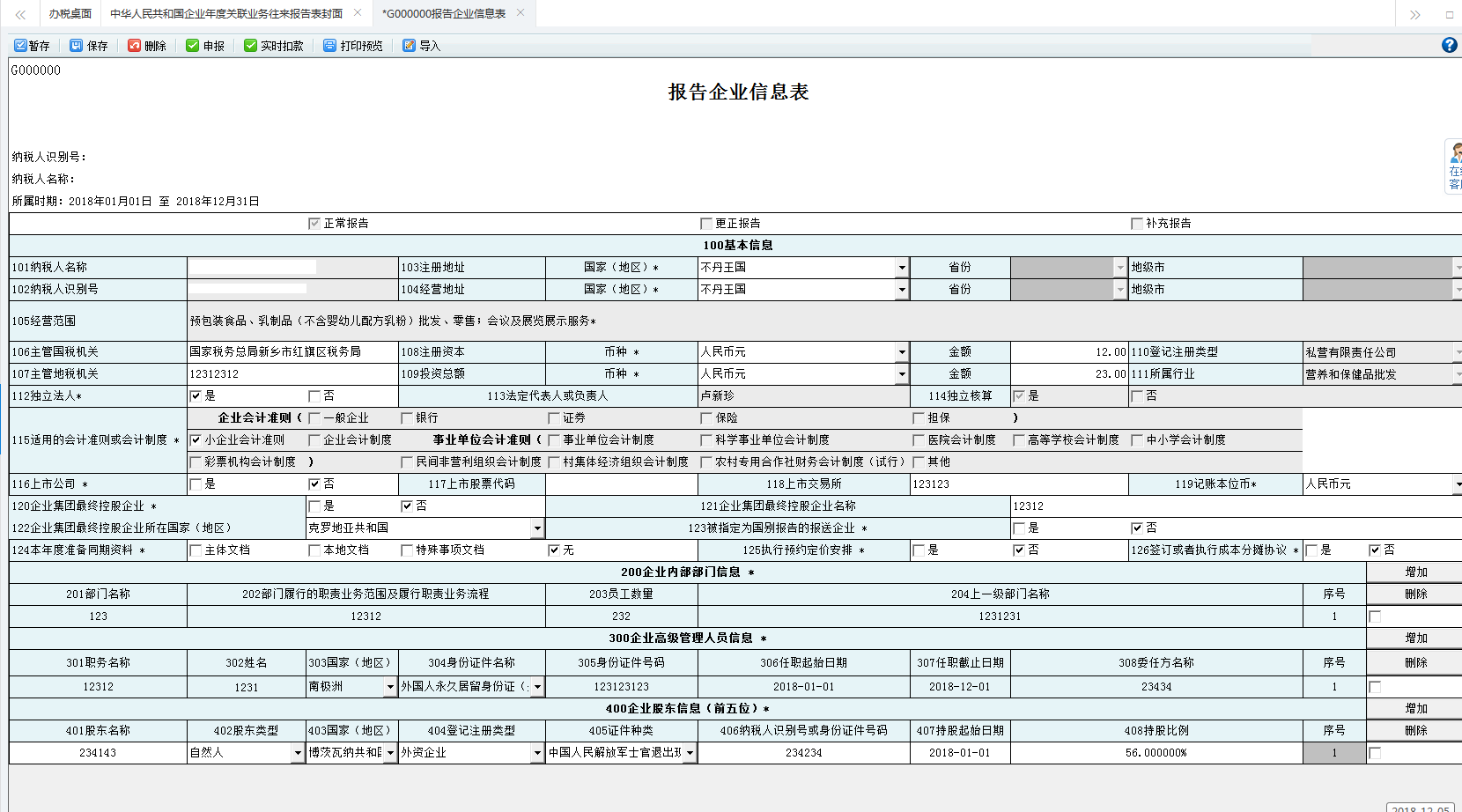Click the 实时扣款 real-time deduction icon
This screenshot has width=1462, height=812.
coord(274,45)
